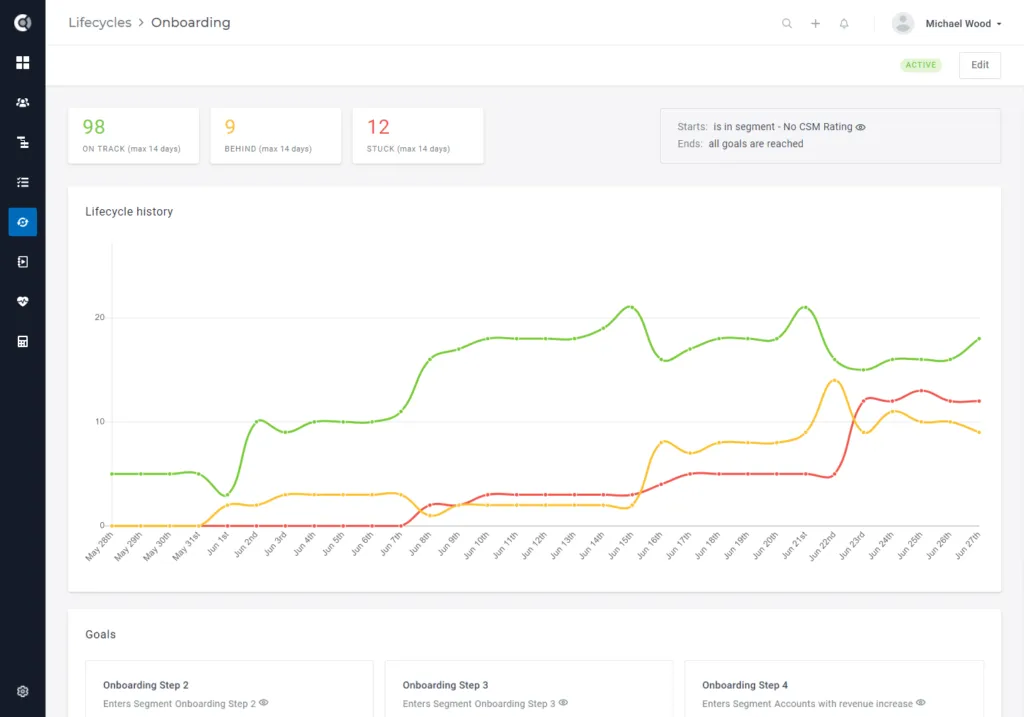Open the heart health icon in sidebar
1024x717 pixels.
click(x=22, y=302)
